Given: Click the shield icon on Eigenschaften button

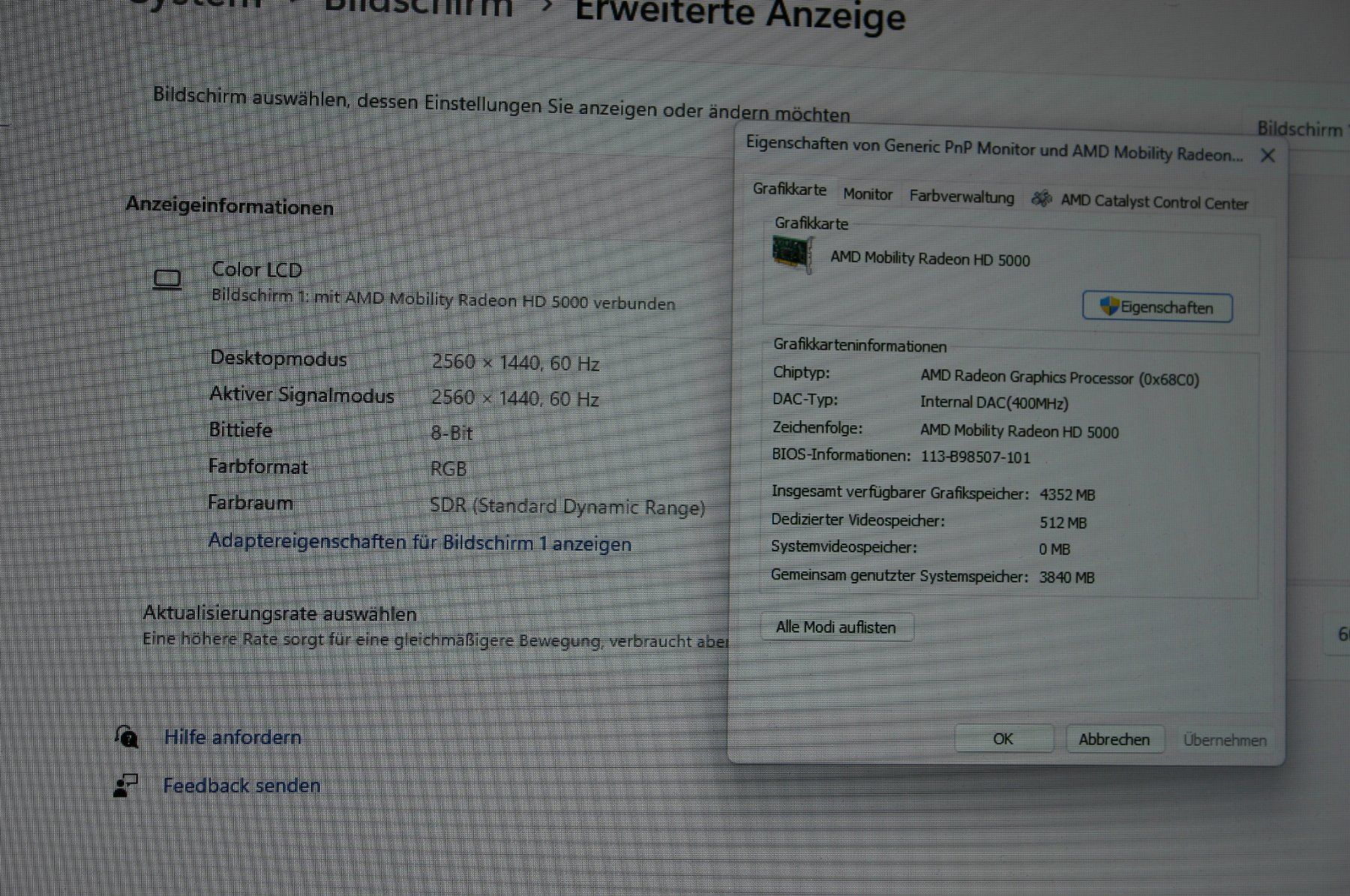Looking at the screenshot, I should coord(1109,306).
